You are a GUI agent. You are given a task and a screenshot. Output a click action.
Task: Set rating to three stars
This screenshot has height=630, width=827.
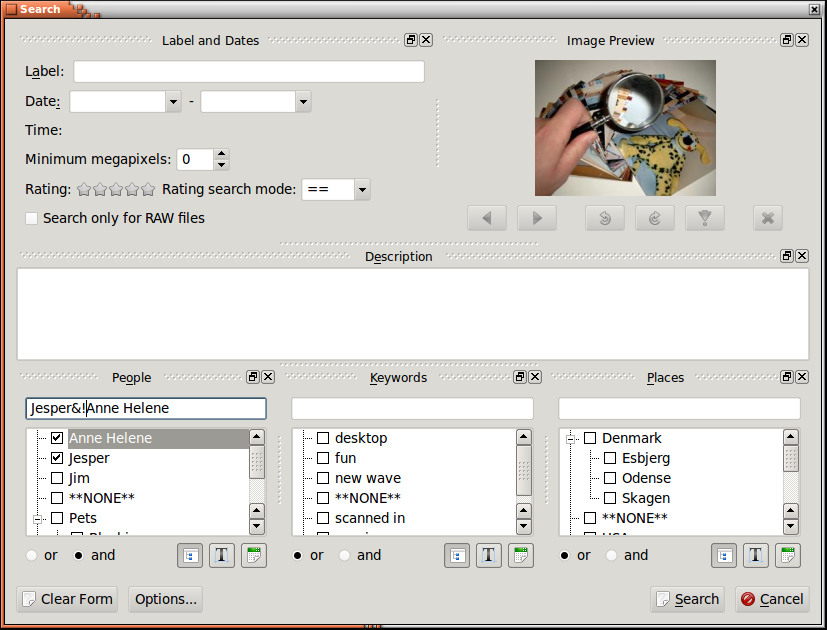116,189
